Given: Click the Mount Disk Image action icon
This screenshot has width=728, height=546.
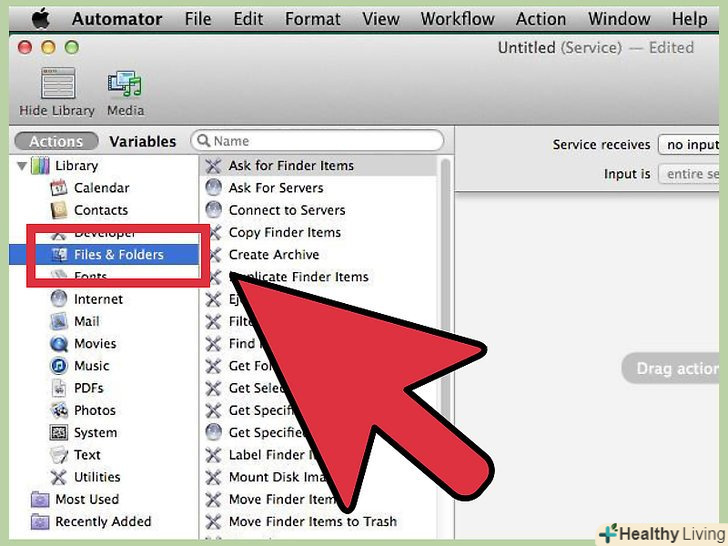Looking at the screenshot, I should [213, 477].
